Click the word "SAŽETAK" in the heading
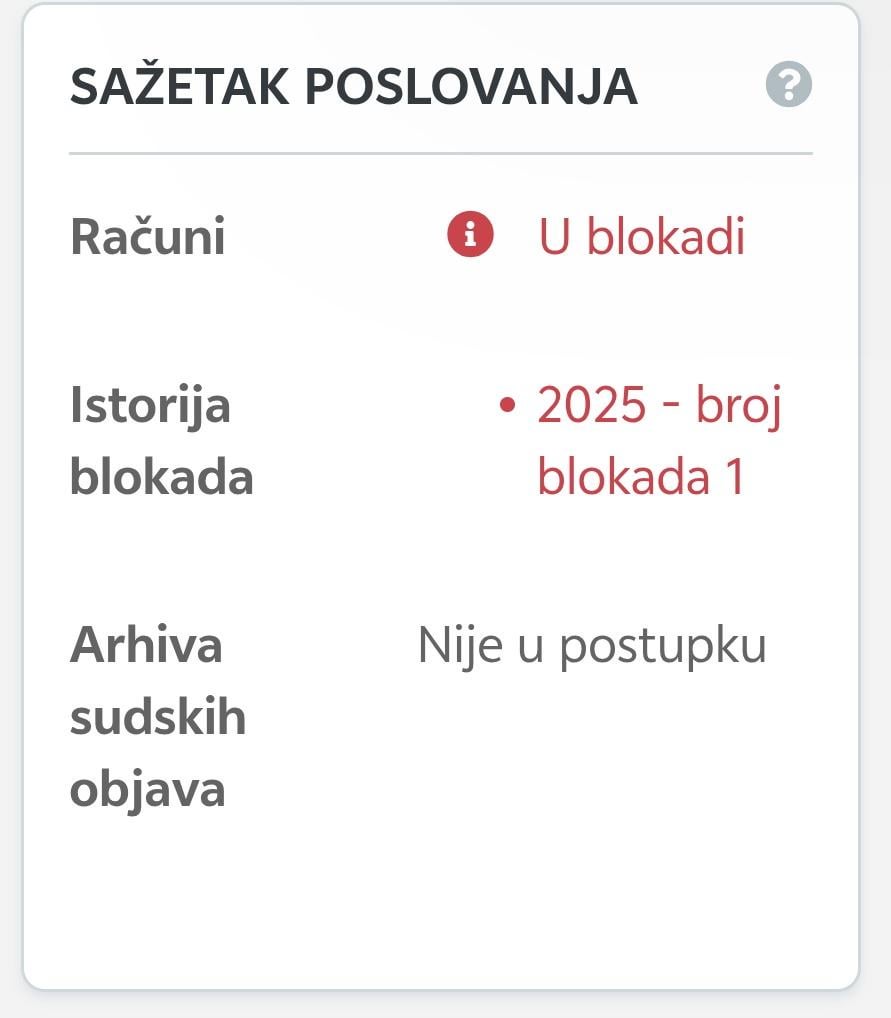This screenshot has height=1018, width=891. [x=179, y=87]
